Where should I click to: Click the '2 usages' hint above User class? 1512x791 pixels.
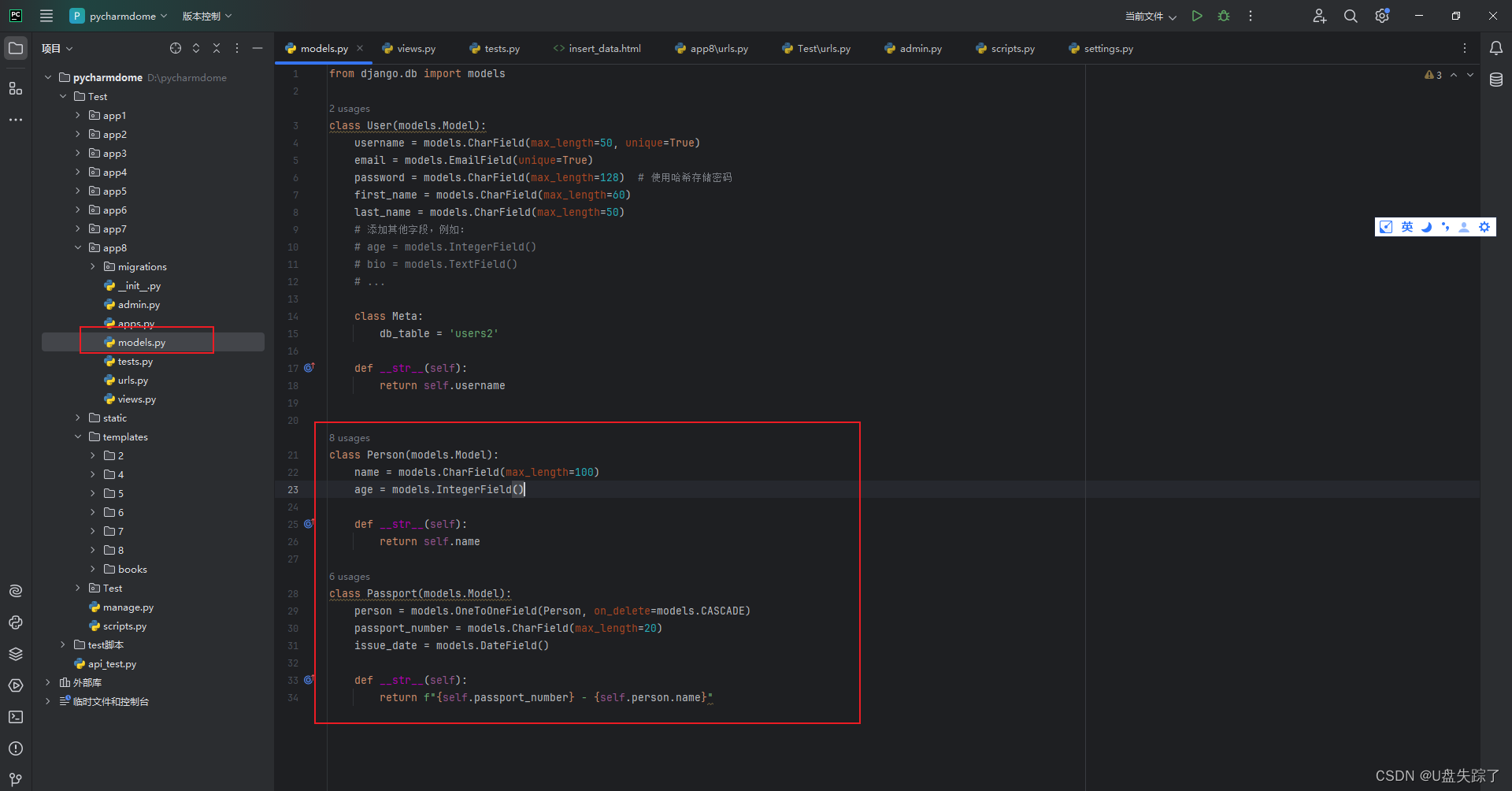click(350, 109)
